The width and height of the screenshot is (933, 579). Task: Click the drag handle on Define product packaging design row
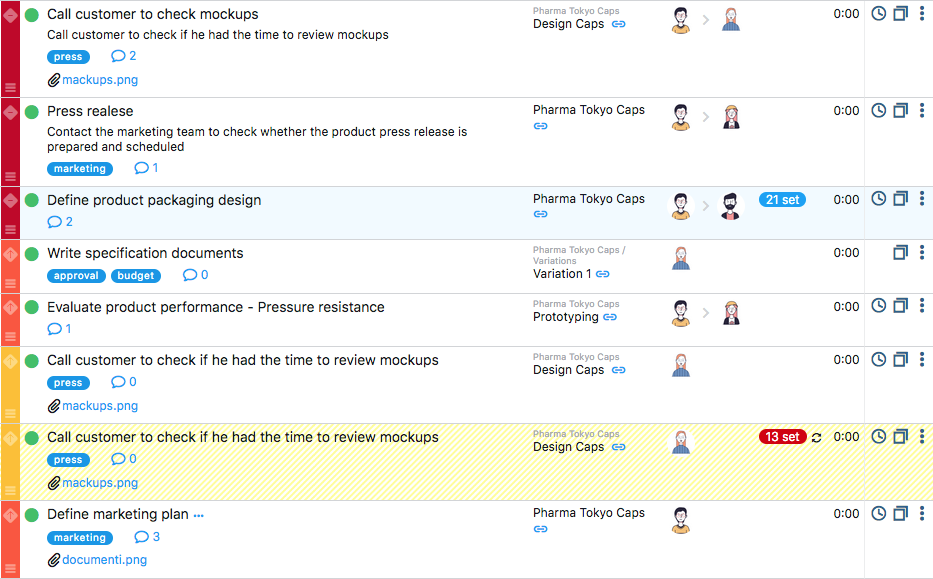point(10,230)
